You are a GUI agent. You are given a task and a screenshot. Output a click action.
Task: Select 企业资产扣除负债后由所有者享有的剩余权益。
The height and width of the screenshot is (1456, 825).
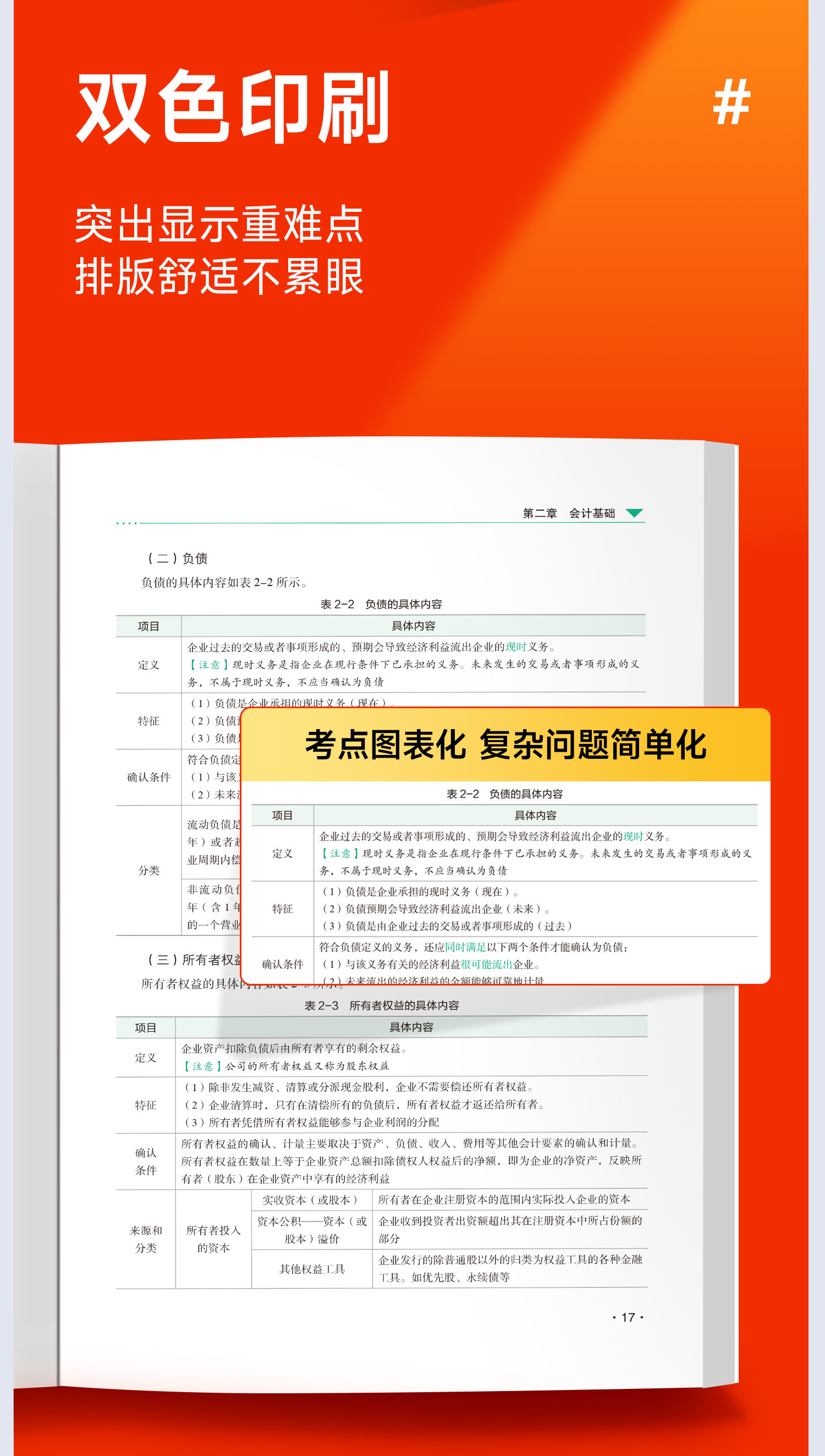click(294, 1048)
